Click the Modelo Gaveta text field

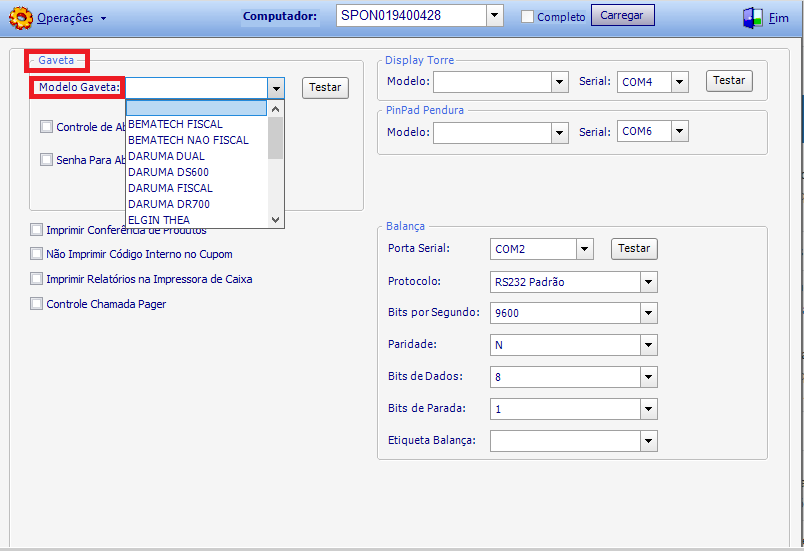click(x=196, y=88)
